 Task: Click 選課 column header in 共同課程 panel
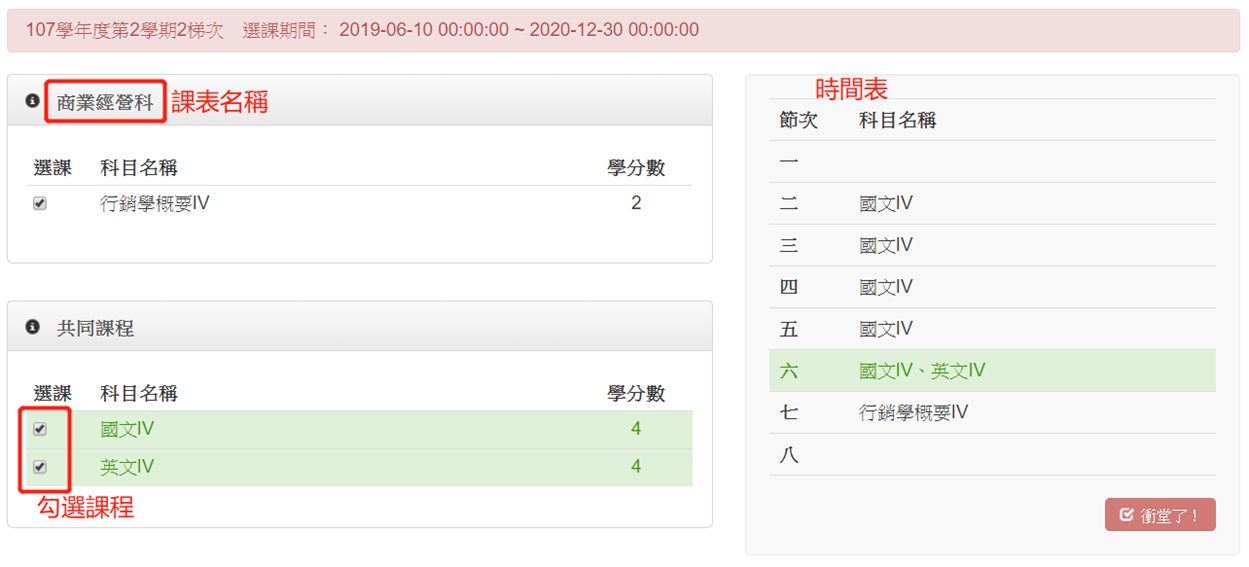[53, 393]
